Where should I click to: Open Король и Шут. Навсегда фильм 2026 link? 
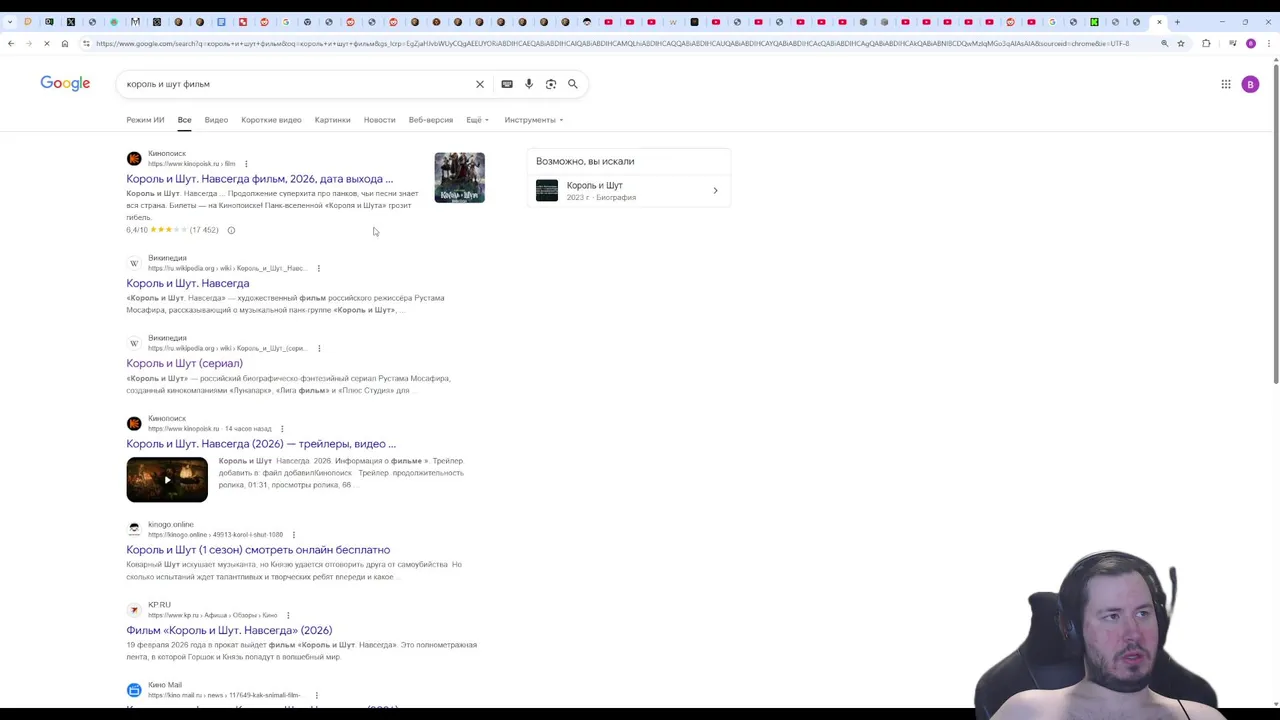(260, 179)
